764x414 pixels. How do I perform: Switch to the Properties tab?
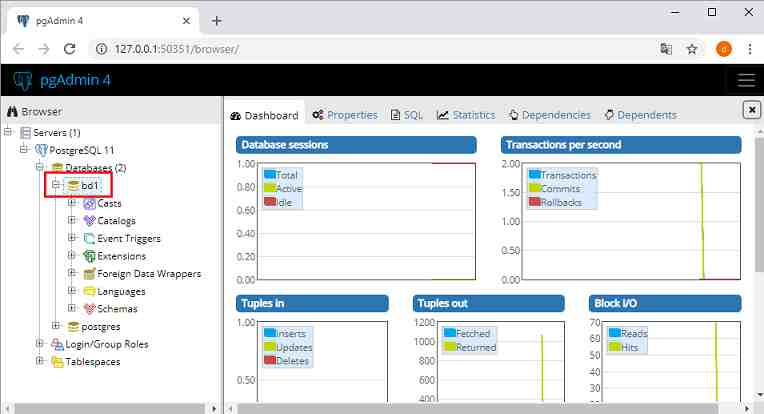coord(345,115)
